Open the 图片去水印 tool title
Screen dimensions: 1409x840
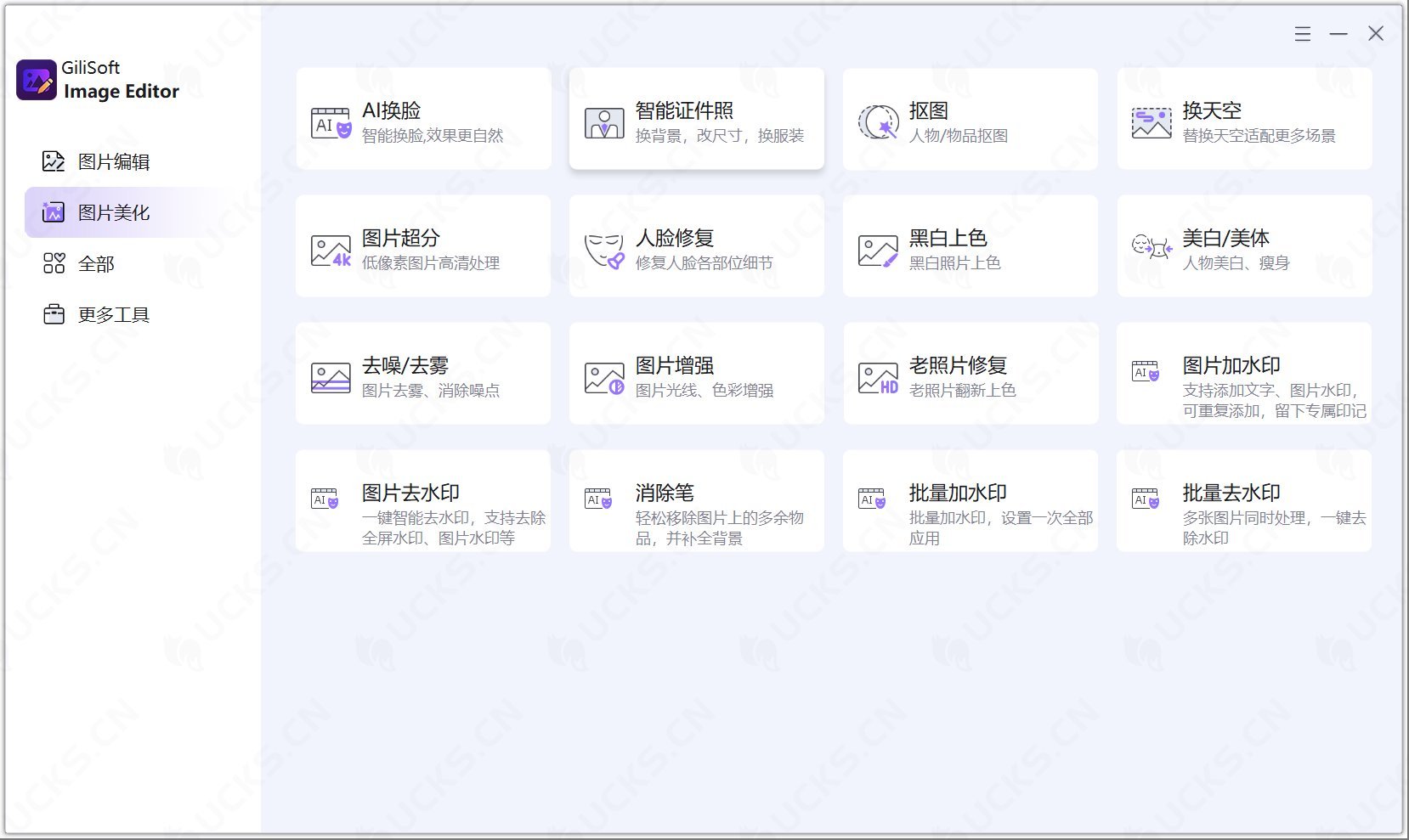[x=410, y=493]
